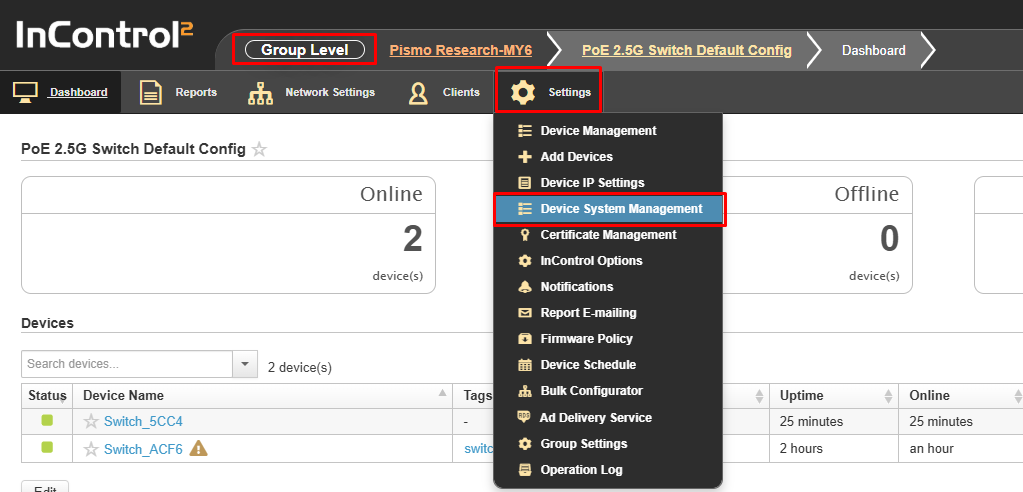The width and height of the screenshot is (1023, 492).
Task: Star the PoE 2.5G Switch Default Config group
Action: [x=259, y=149]
